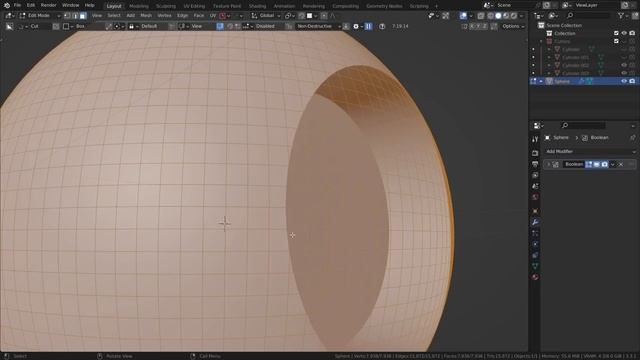The image size is (640, 360).
Task: Open the Help menu
Action: pos(89,5)
